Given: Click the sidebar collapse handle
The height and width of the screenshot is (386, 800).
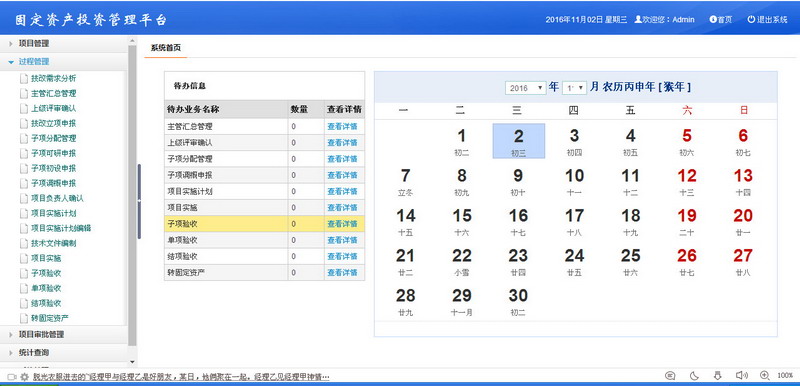Looking at the screenshot, I should coord(139,201).
